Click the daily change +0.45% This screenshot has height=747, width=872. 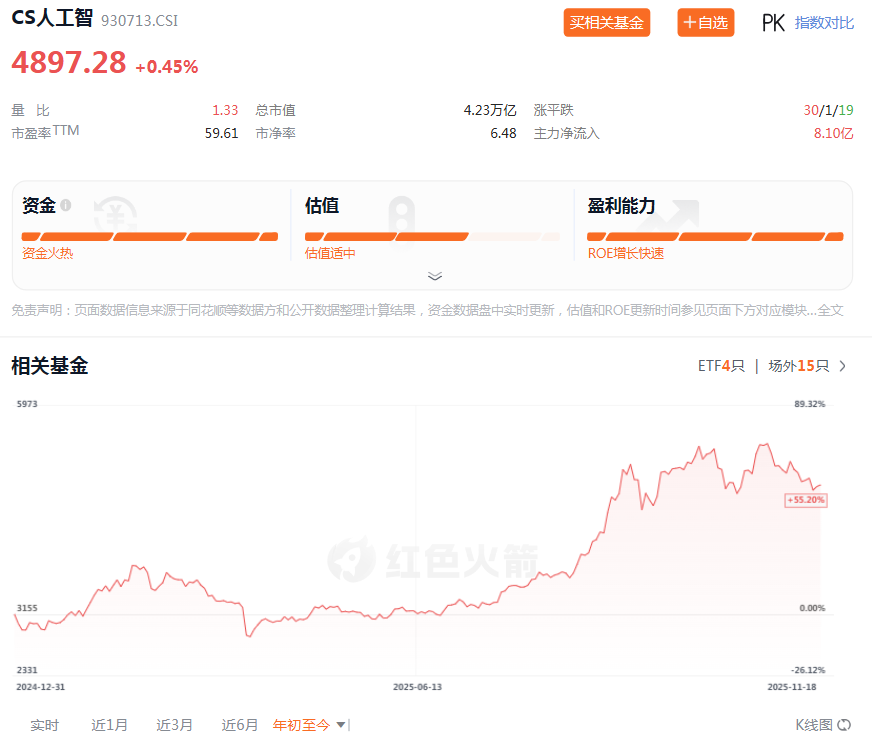(x=167, y=67)
